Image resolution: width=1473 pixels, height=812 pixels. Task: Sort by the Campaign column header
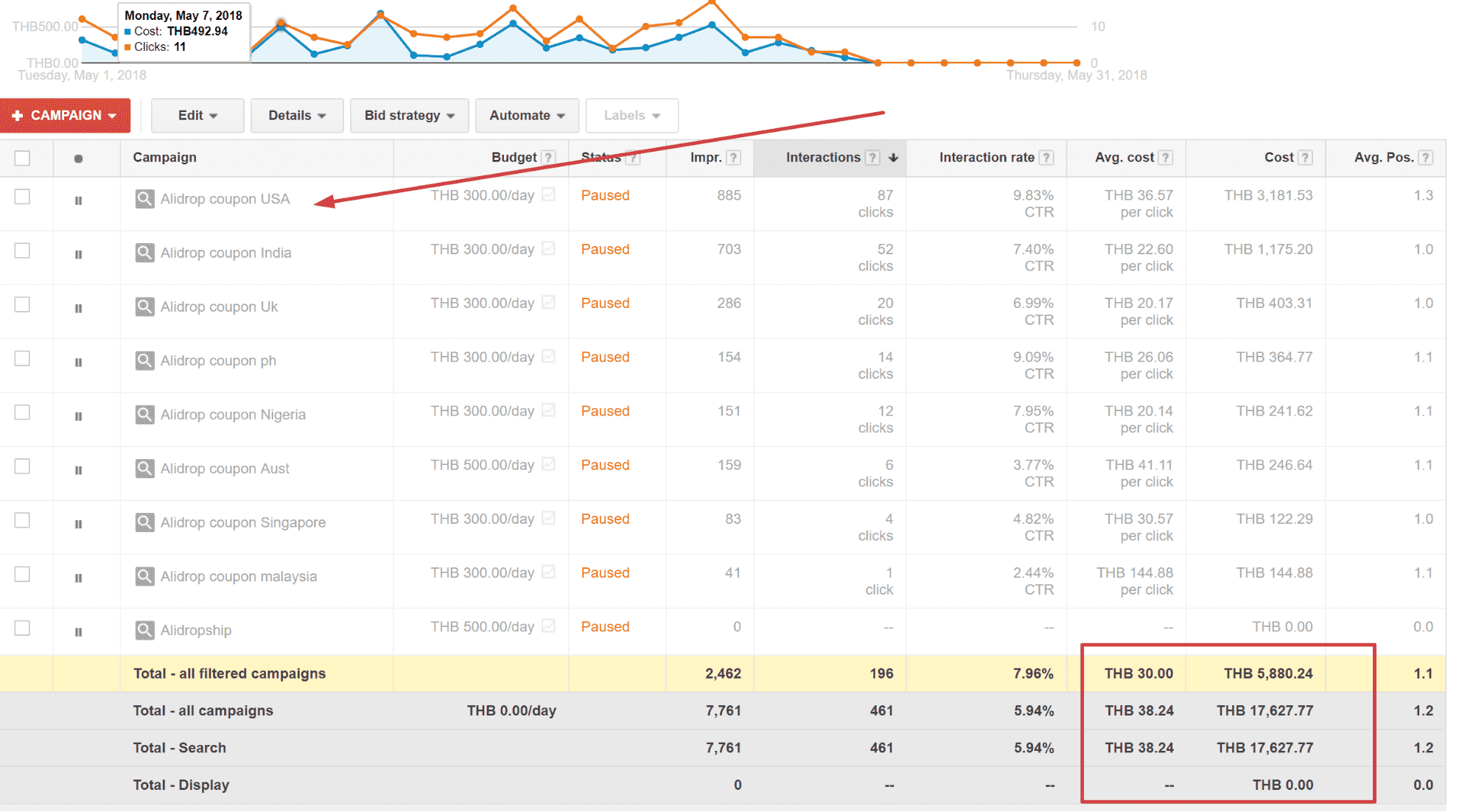(x=164, y=158)
